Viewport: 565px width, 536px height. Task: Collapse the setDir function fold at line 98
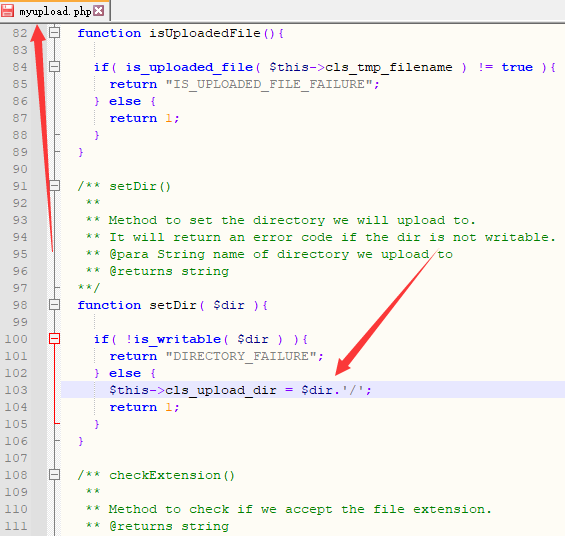pos(54,305)
